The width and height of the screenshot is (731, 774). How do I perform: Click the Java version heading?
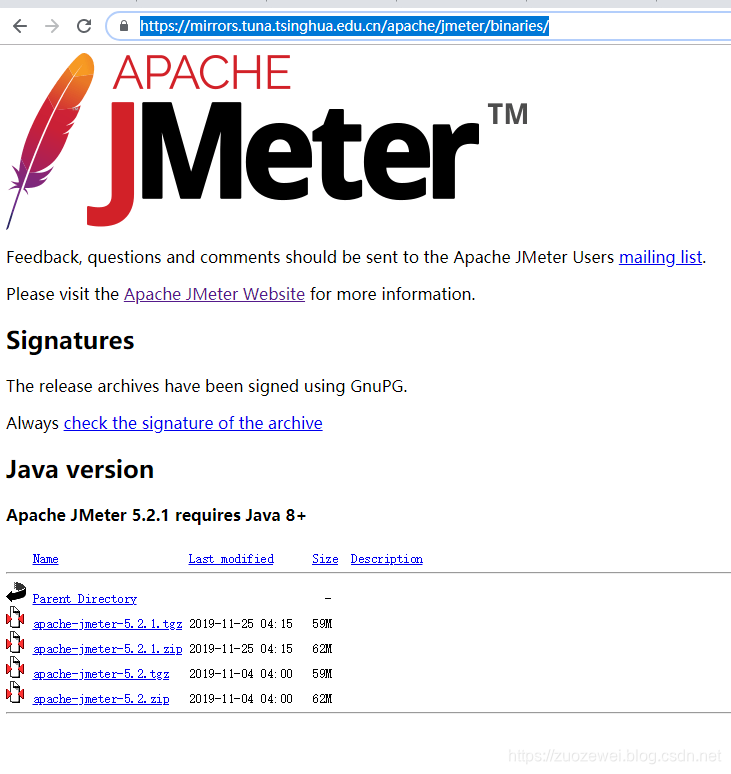point(80,469)
